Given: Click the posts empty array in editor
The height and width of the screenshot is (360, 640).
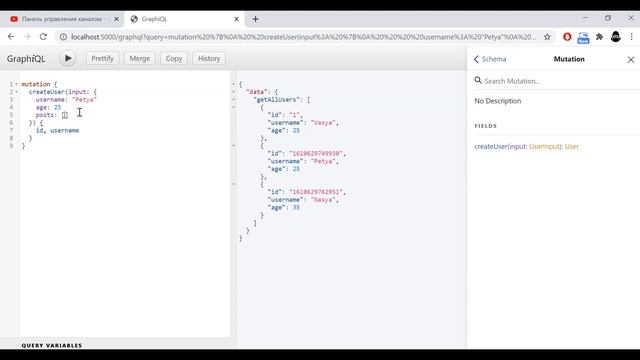Looking at the screenshot, I should point(64,115).
